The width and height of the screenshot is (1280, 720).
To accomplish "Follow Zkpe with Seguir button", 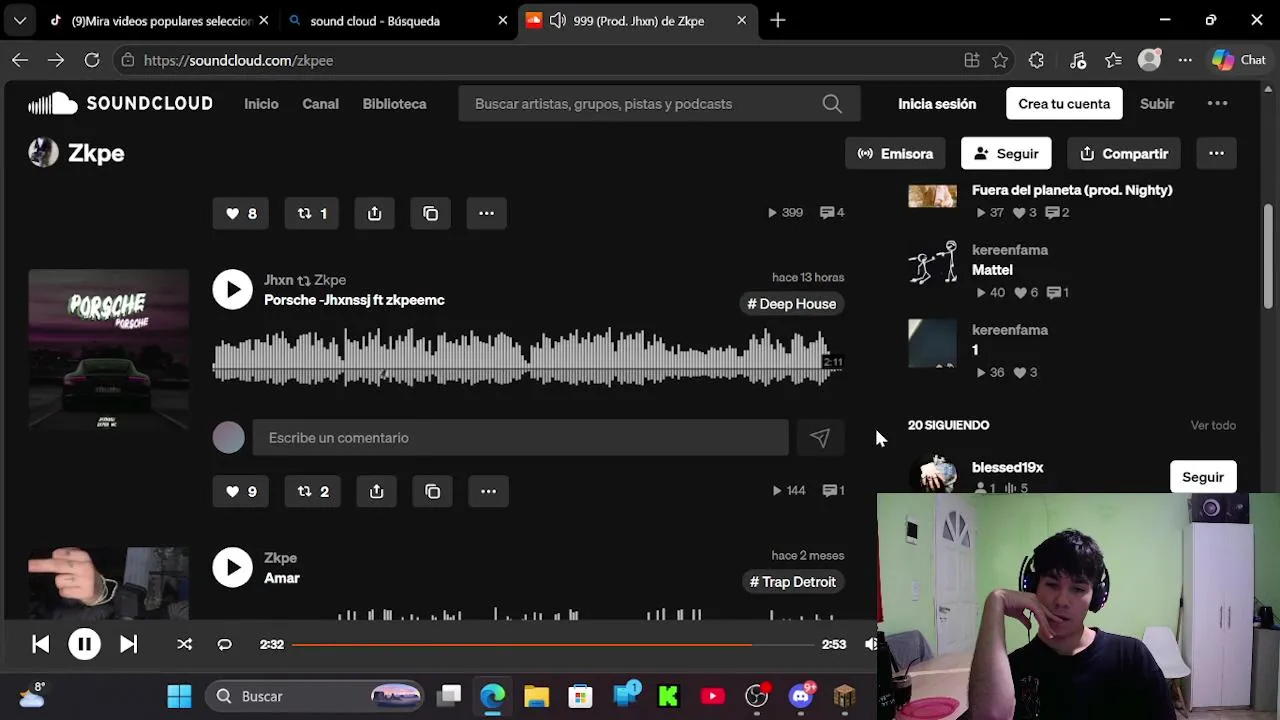I will click(x=1006, y=153).
